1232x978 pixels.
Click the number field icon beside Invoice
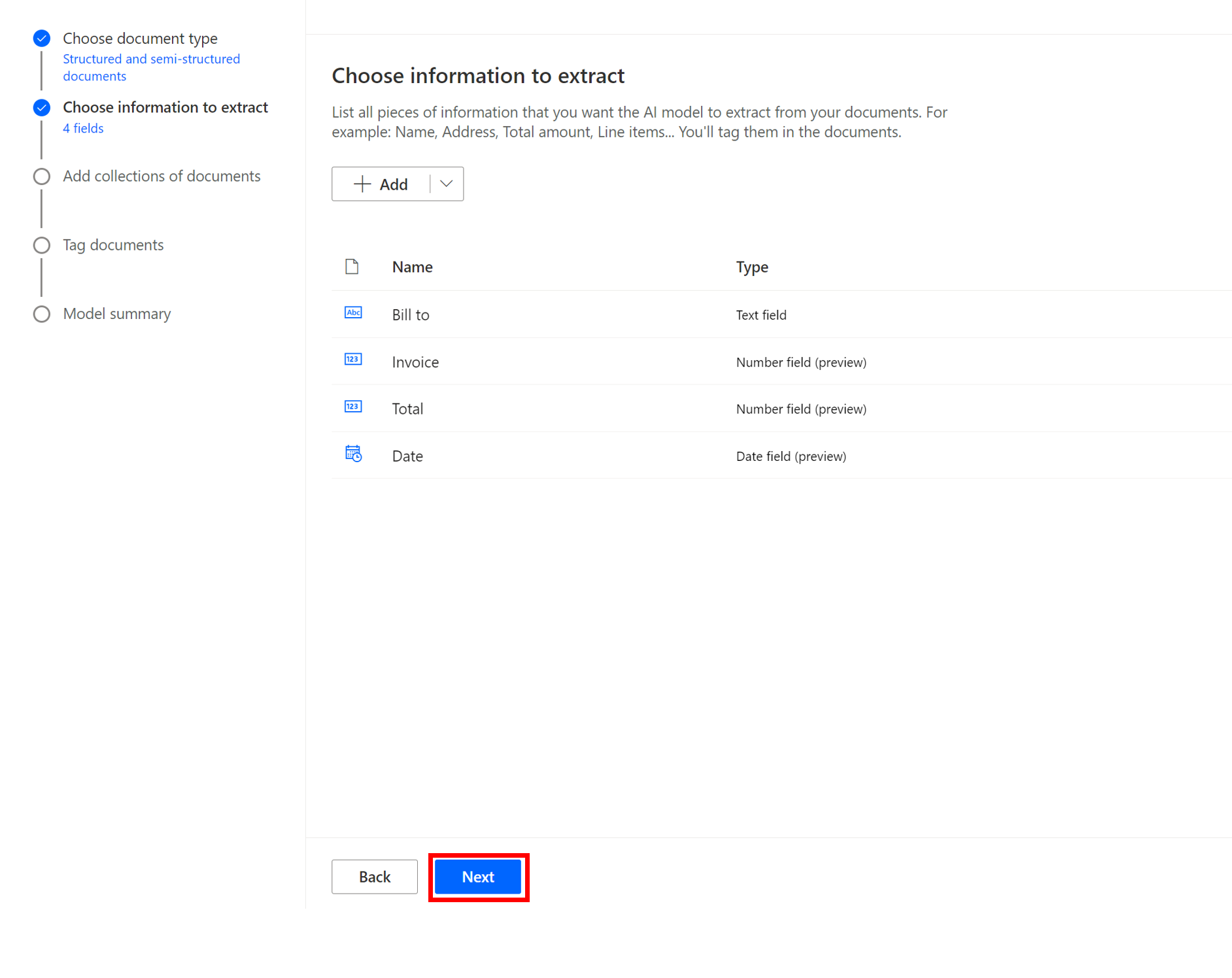(x=353, y=359)
